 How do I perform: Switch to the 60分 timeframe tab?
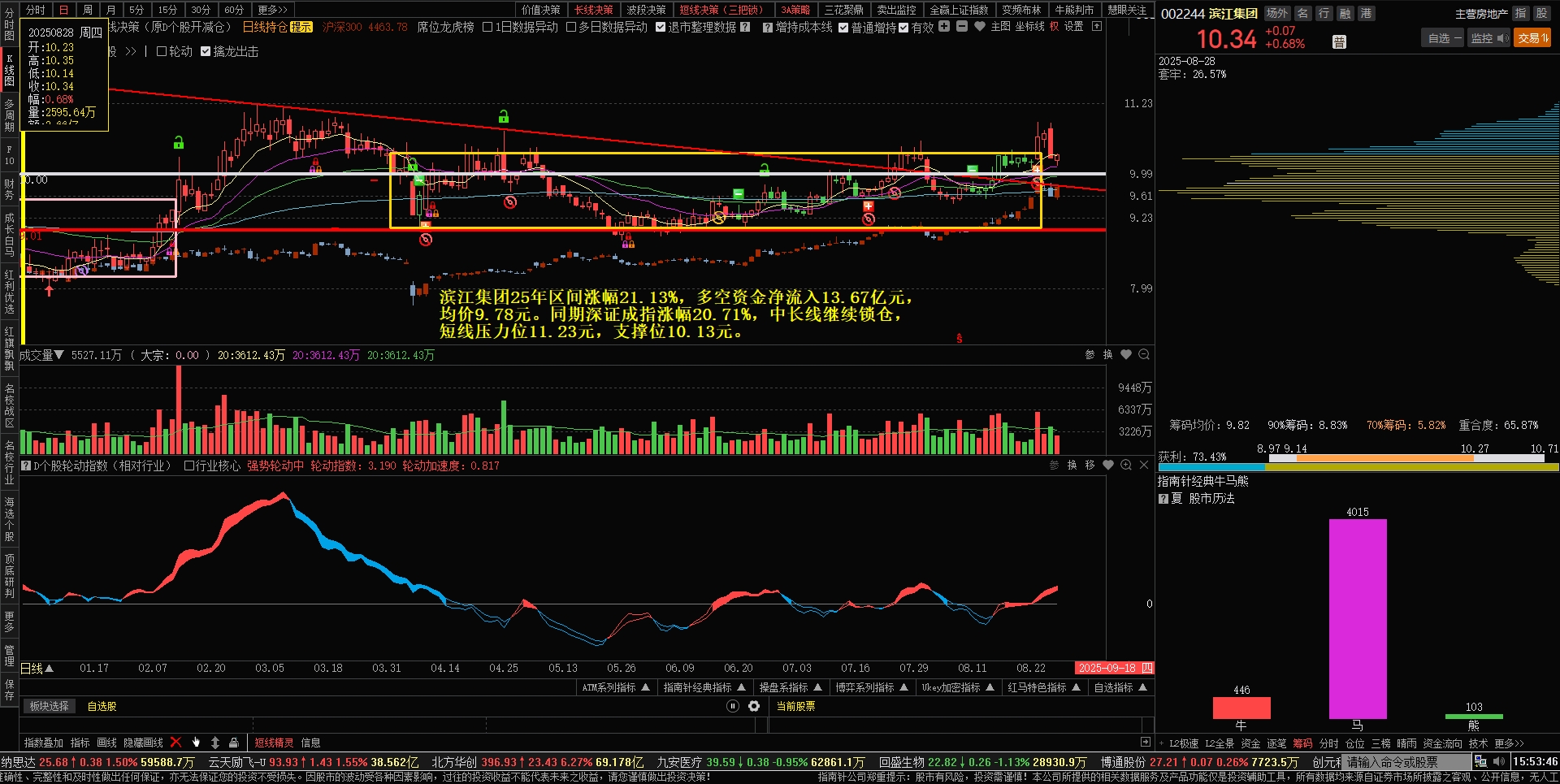click(x=234, y=10)
